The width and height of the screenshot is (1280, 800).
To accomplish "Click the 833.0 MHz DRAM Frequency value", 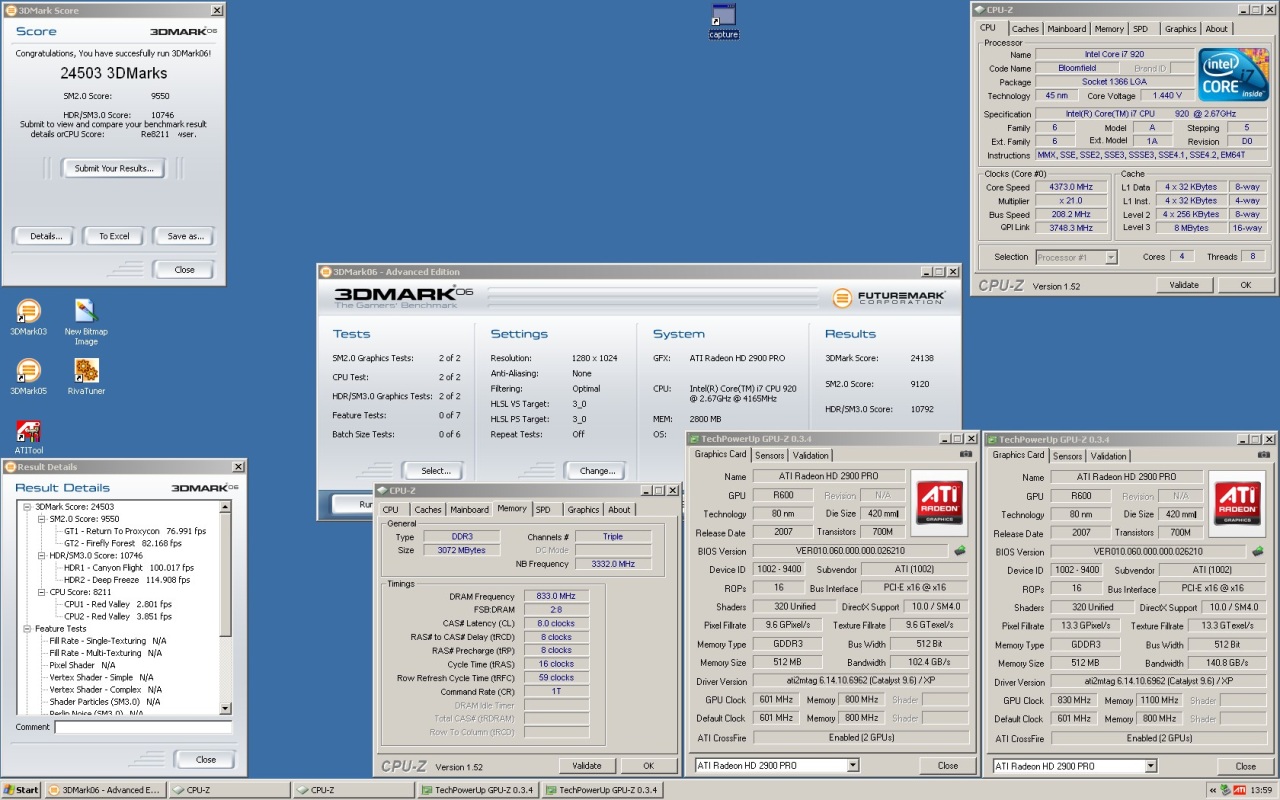I will click(x=556, y=596).
